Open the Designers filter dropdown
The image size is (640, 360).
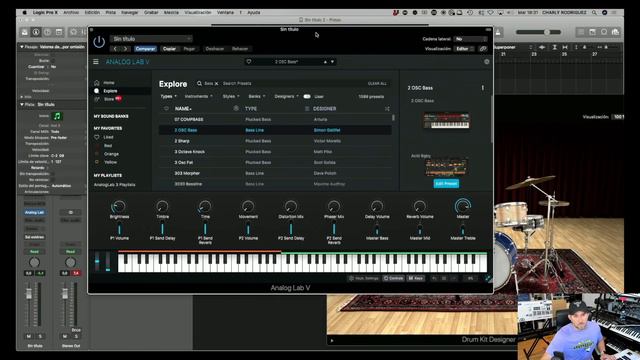(286, 97)
